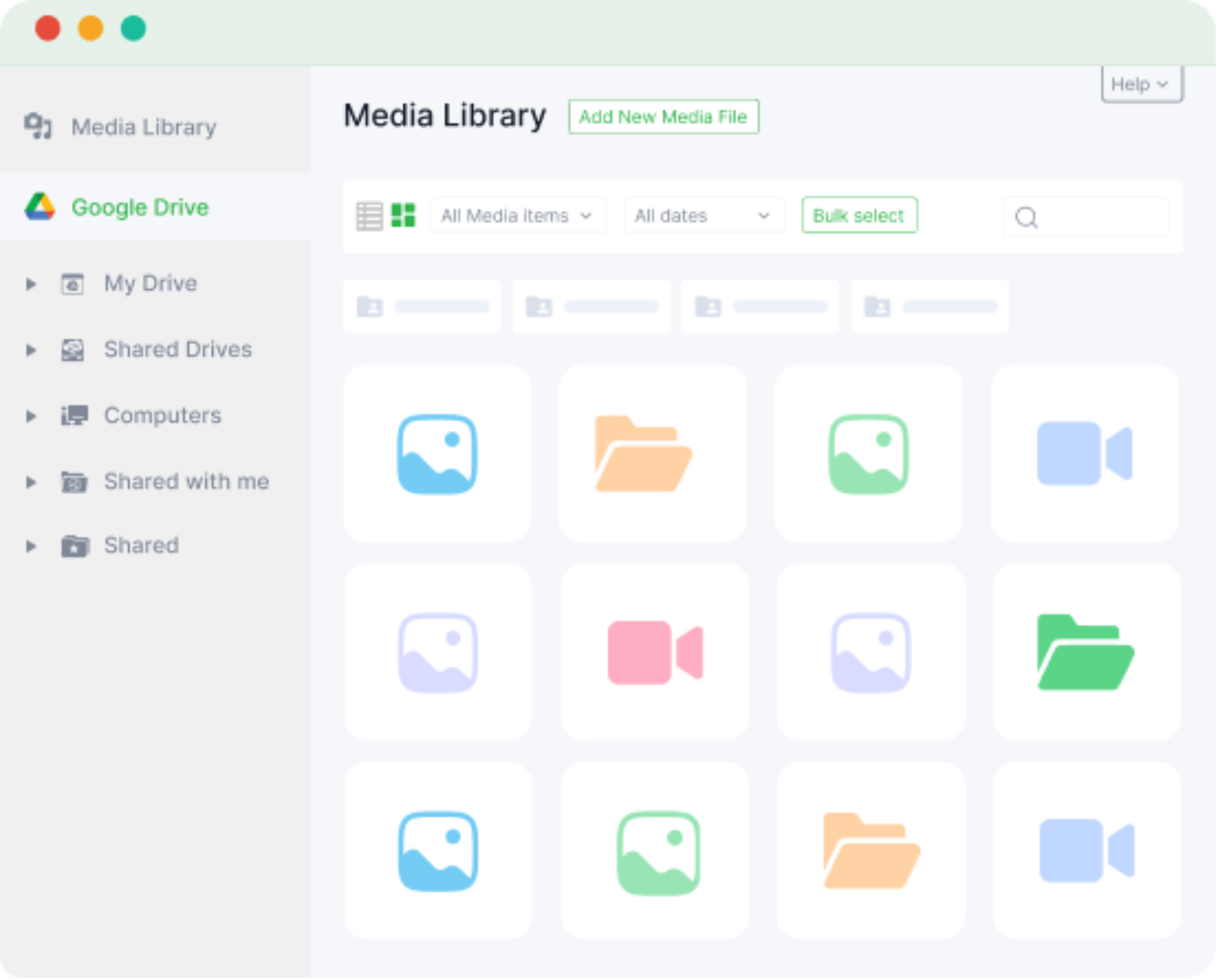The width and height of the screenshot is (1218, 980).
Task: Click the search magnifier icon
Action: (1026, 217)
